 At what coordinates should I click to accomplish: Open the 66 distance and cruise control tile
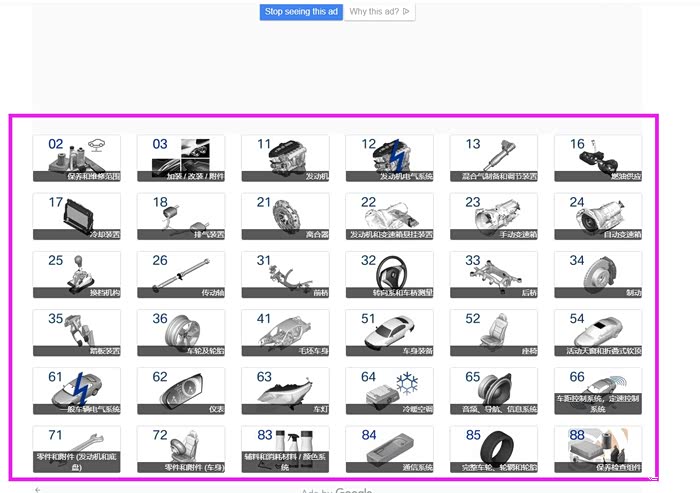pyautogui.click(x=598, y=391)
